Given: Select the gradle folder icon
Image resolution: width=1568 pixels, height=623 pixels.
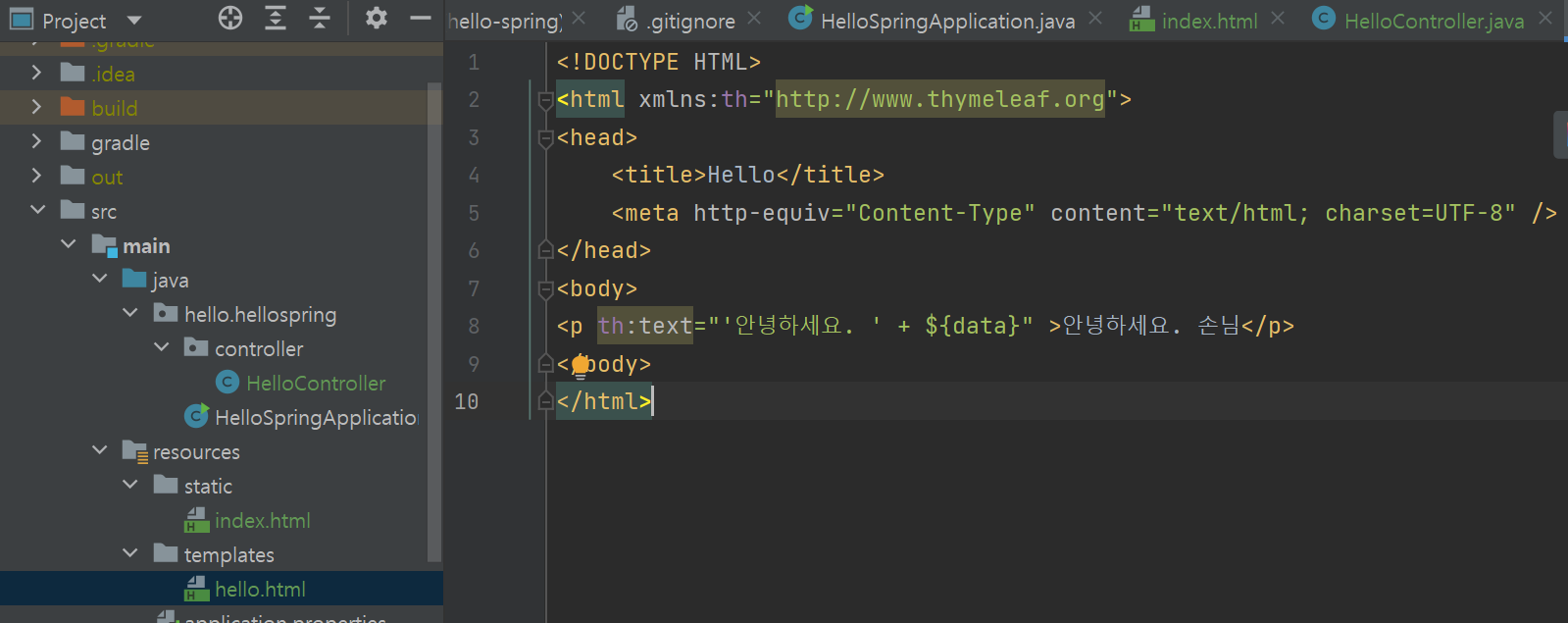Looking at the screenshot, I should (73, 141).
